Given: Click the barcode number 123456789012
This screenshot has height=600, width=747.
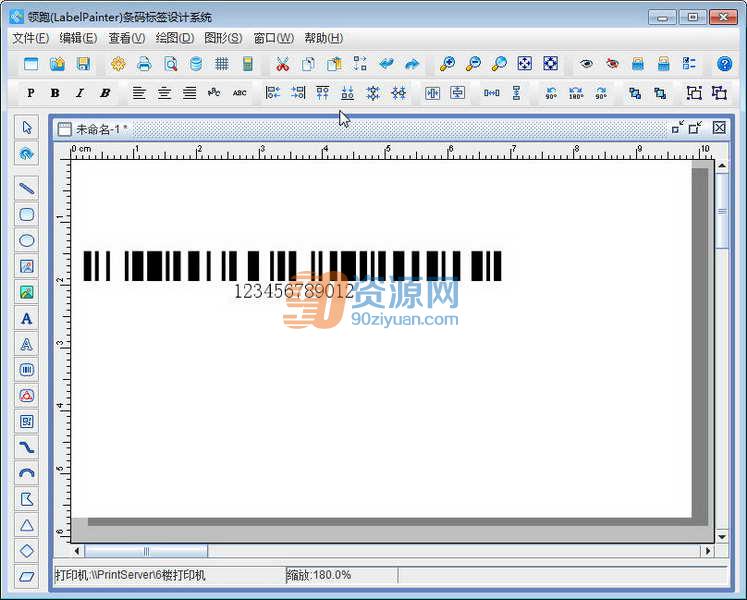Looking at the screenshot, I should click(x=294, y=291).
